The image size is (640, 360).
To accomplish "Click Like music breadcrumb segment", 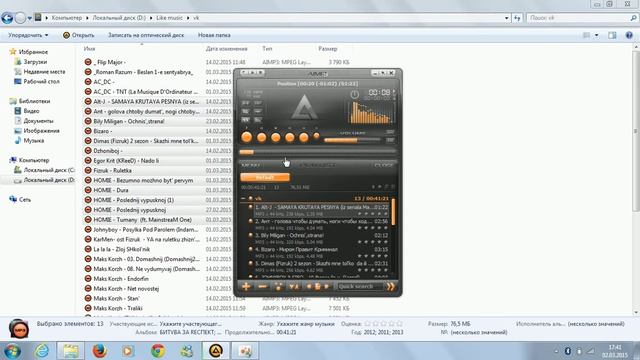I will click(x=169, y=18).
